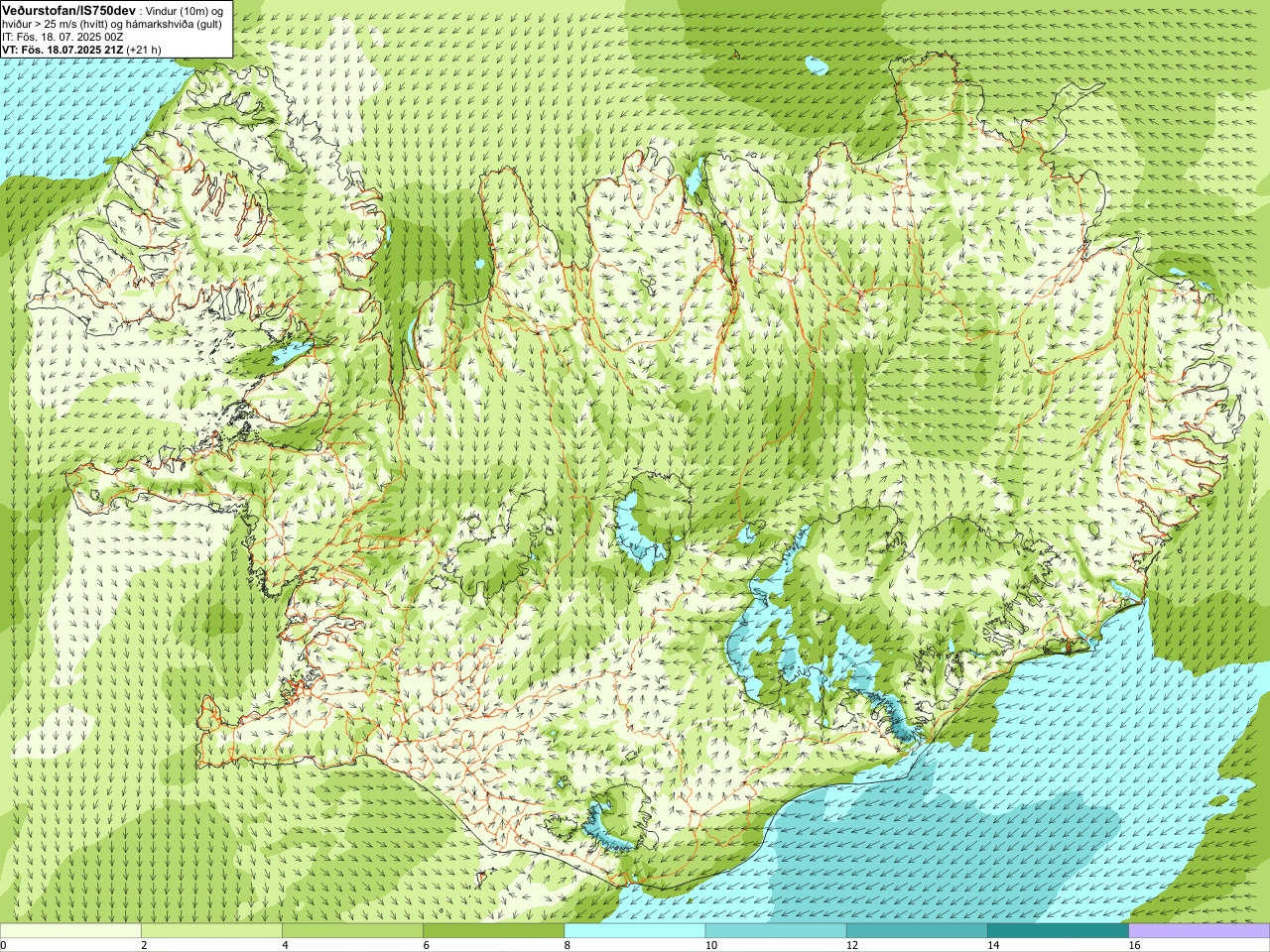This screenshot has height=952, width=1270.
Task: Click the light green 2–4 m/s legend swatch
Action: (211, 931)
